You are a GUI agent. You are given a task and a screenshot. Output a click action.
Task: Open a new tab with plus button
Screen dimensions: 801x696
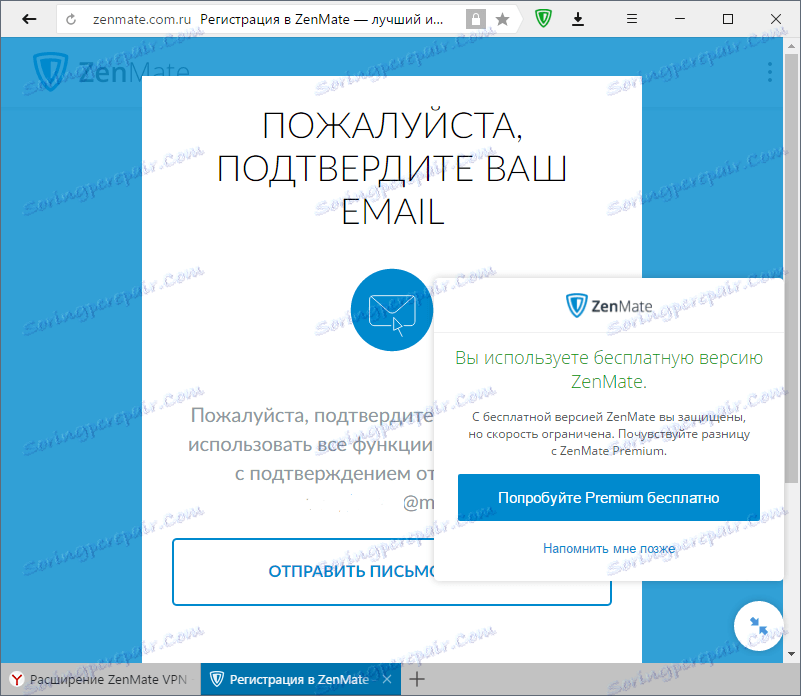point(417,679)
